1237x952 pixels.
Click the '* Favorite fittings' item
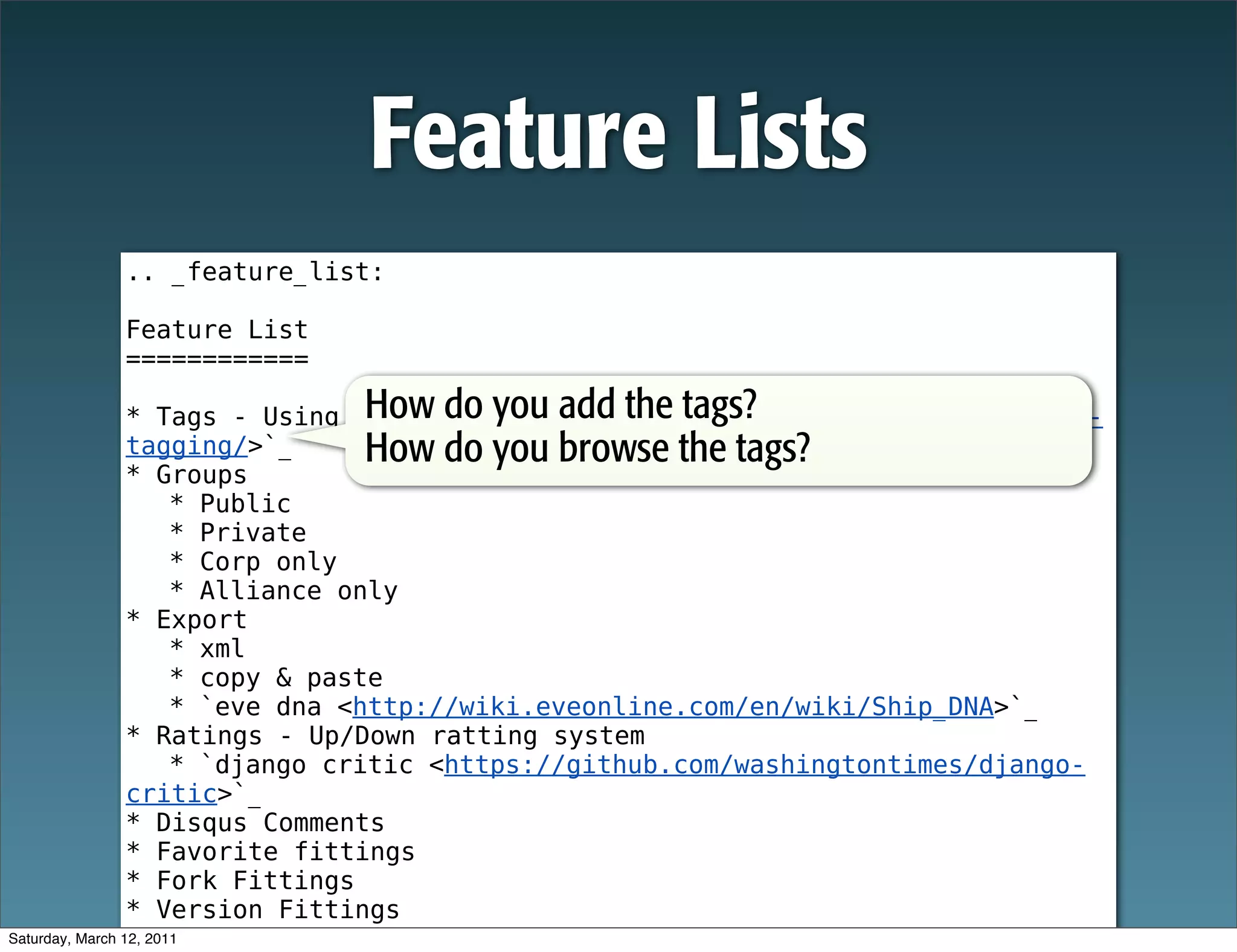(x=271, y=852)
